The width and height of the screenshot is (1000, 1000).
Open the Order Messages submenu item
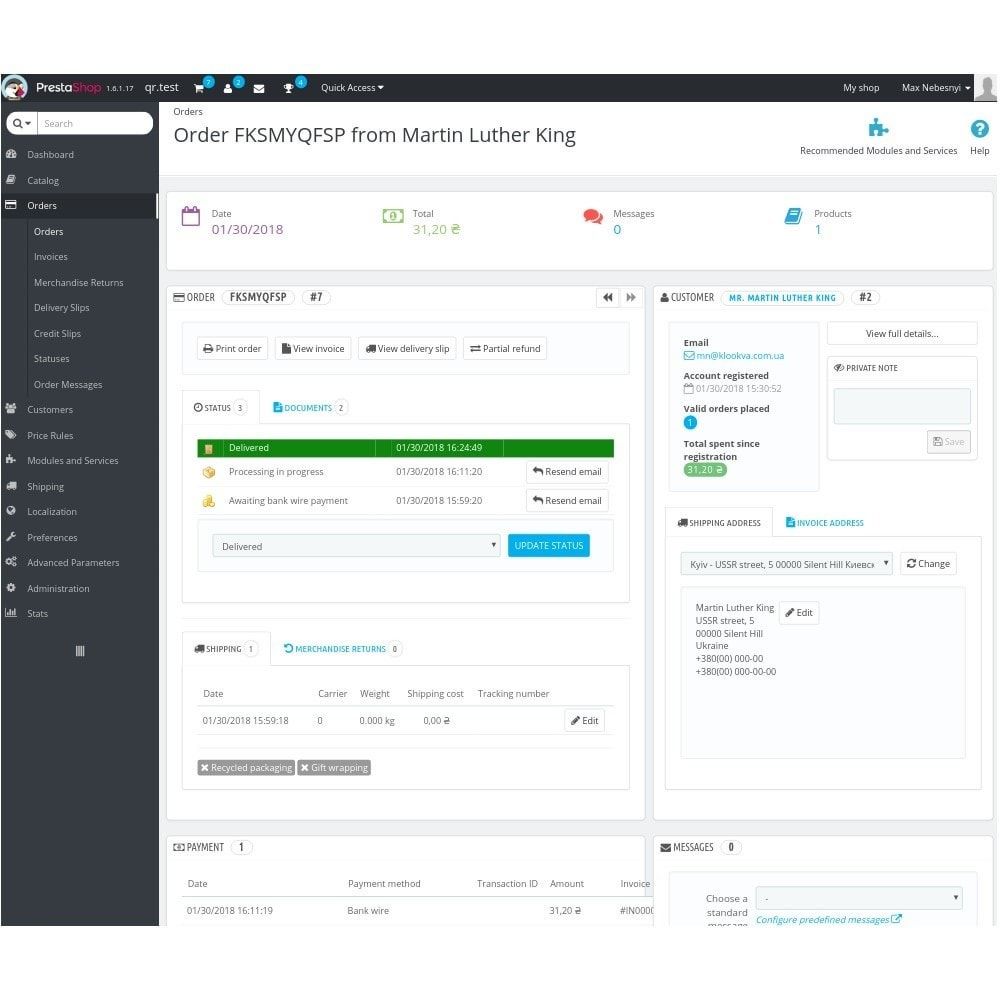click(68, 385)
